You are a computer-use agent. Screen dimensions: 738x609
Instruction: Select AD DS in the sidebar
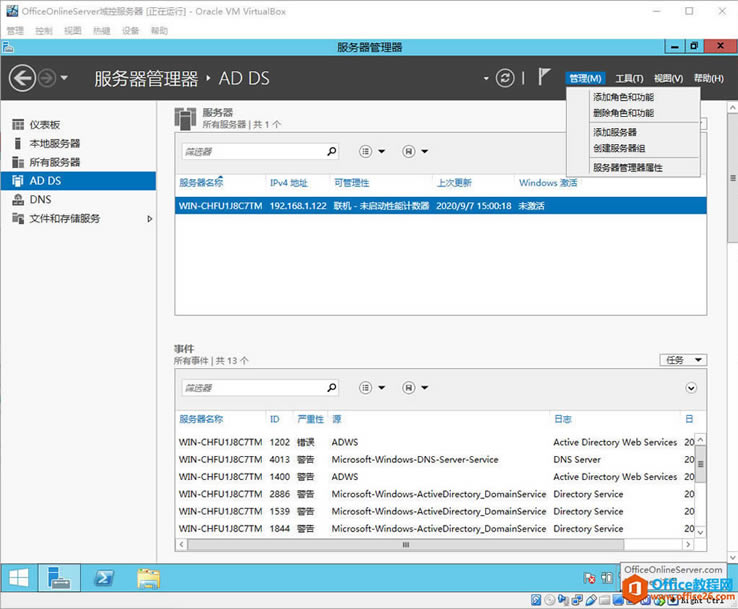click(x=78, y=181)
